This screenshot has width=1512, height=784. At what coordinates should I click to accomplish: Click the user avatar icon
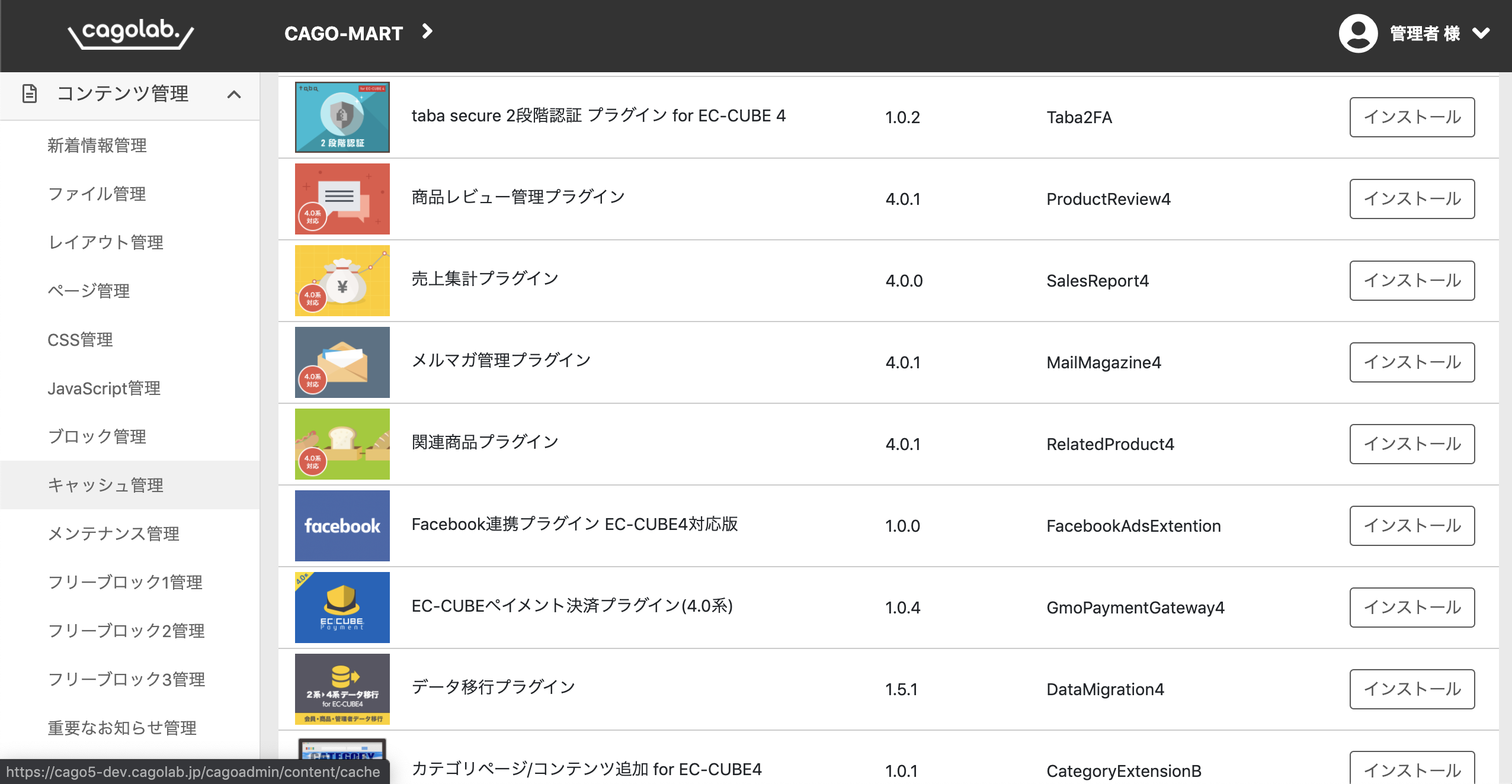(x=1358, y=33)
